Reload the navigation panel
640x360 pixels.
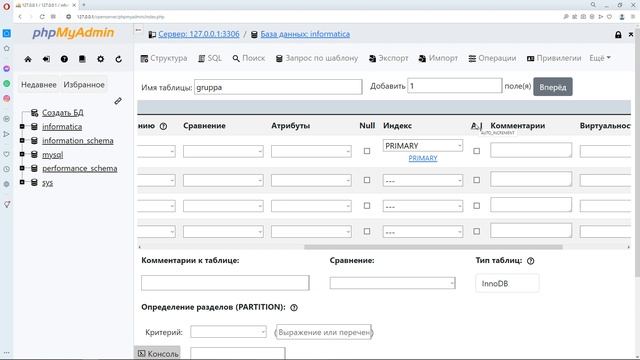click(118, 59)
